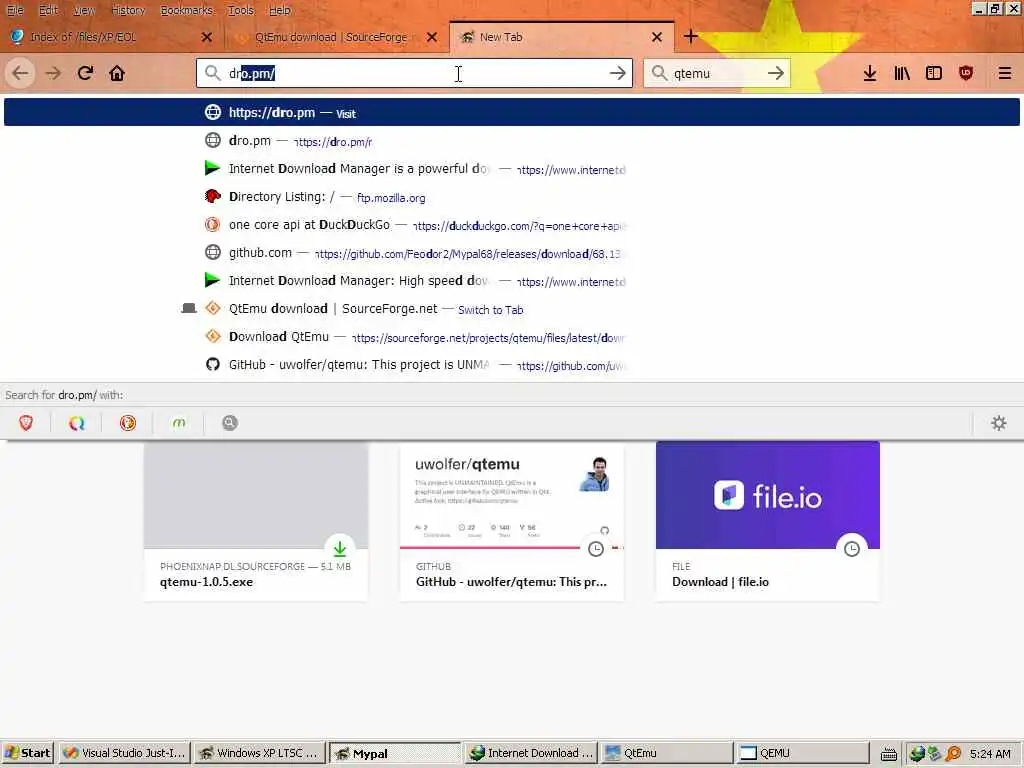This screenshot has height=768, width=1024.
Task: Open a new tab with plus button
Action: click(690, 37)
